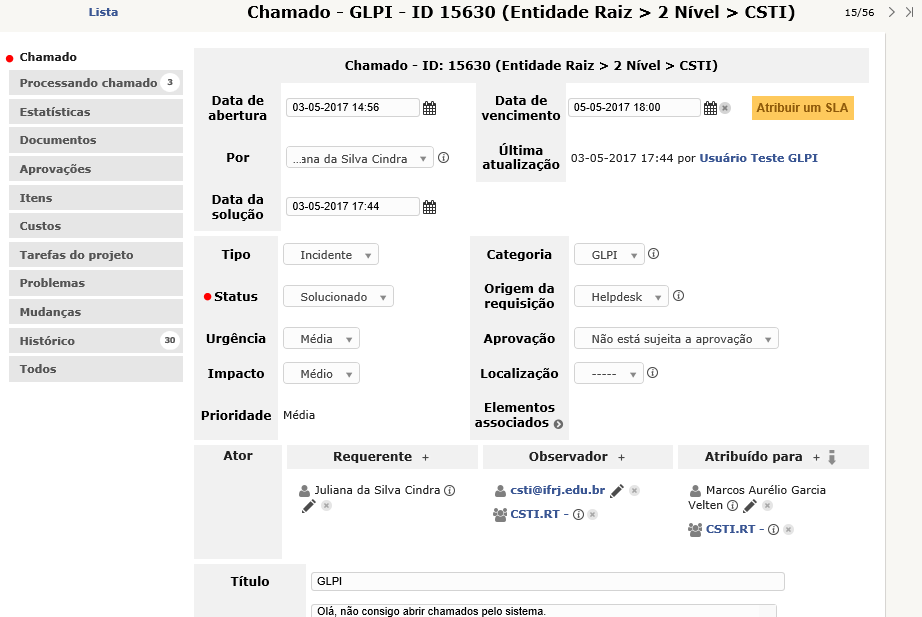The width and height of the screenshot is (922, 617).
Task: Edit observer csti@ifrj.edu.br with pencil icon
Action: 617,490
